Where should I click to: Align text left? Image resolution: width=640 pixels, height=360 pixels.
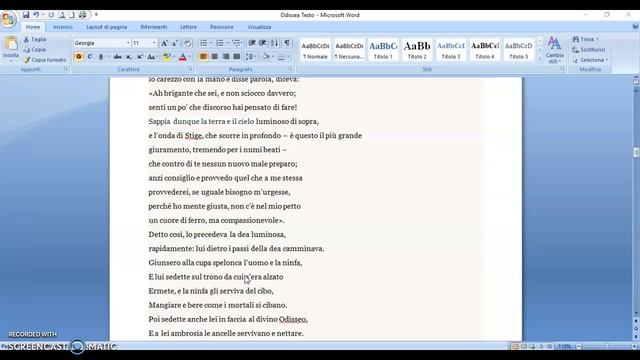coord(203,57)
